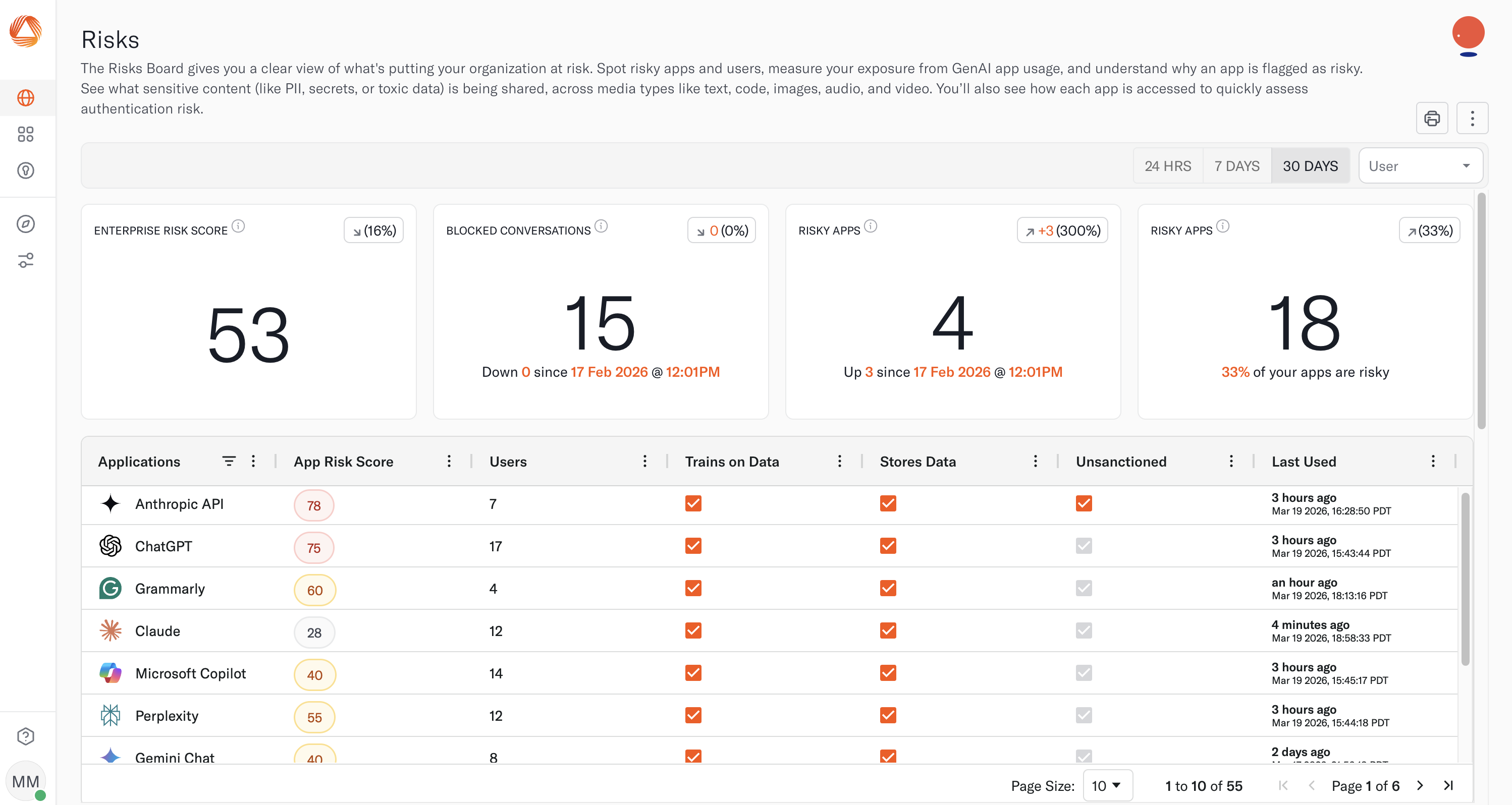Open App Risk Score column menu

(449, 461)
